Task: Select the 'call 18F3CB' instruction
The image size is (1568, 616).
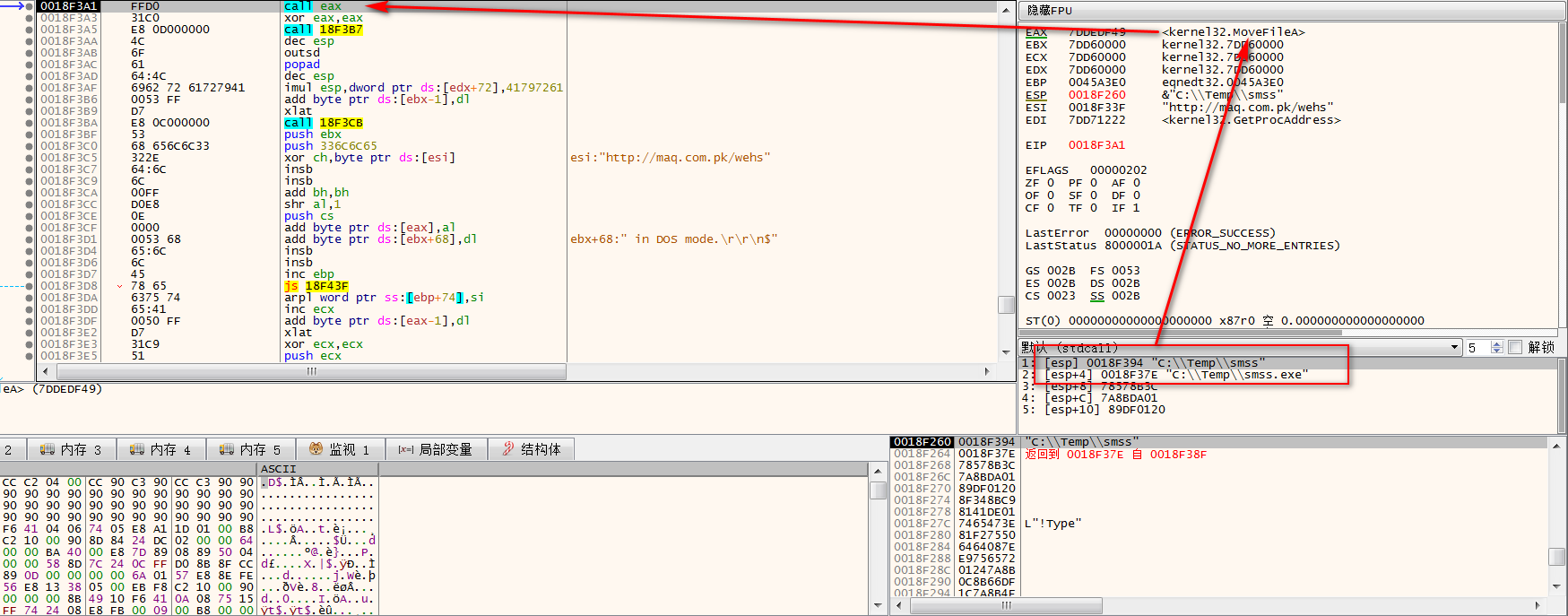Action: pos(324,123)
